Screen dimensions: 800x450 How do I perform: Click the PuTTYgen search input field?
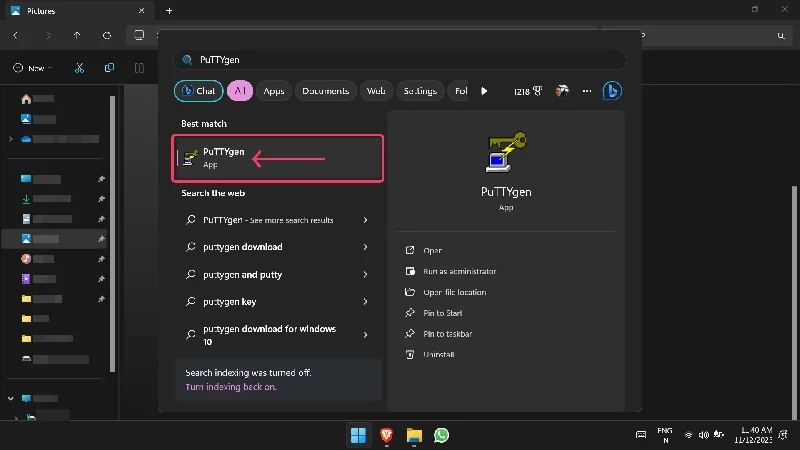[x=399, y=60]
